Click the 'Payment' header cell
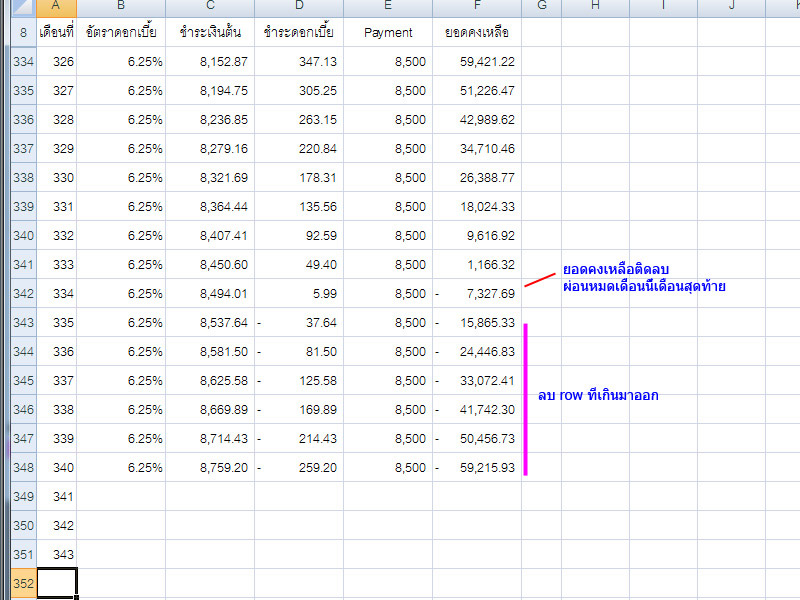This screenshot has height=600, width=800. point(388,32)
